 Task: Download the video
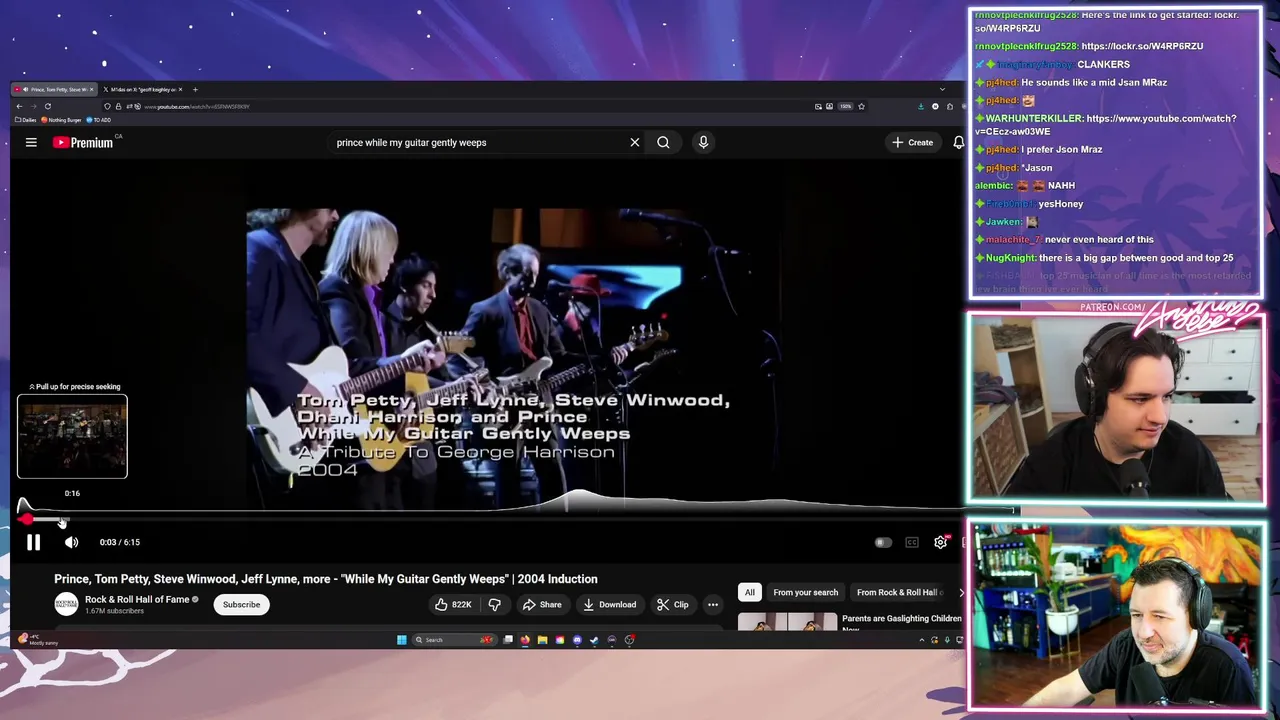[609, 604]
